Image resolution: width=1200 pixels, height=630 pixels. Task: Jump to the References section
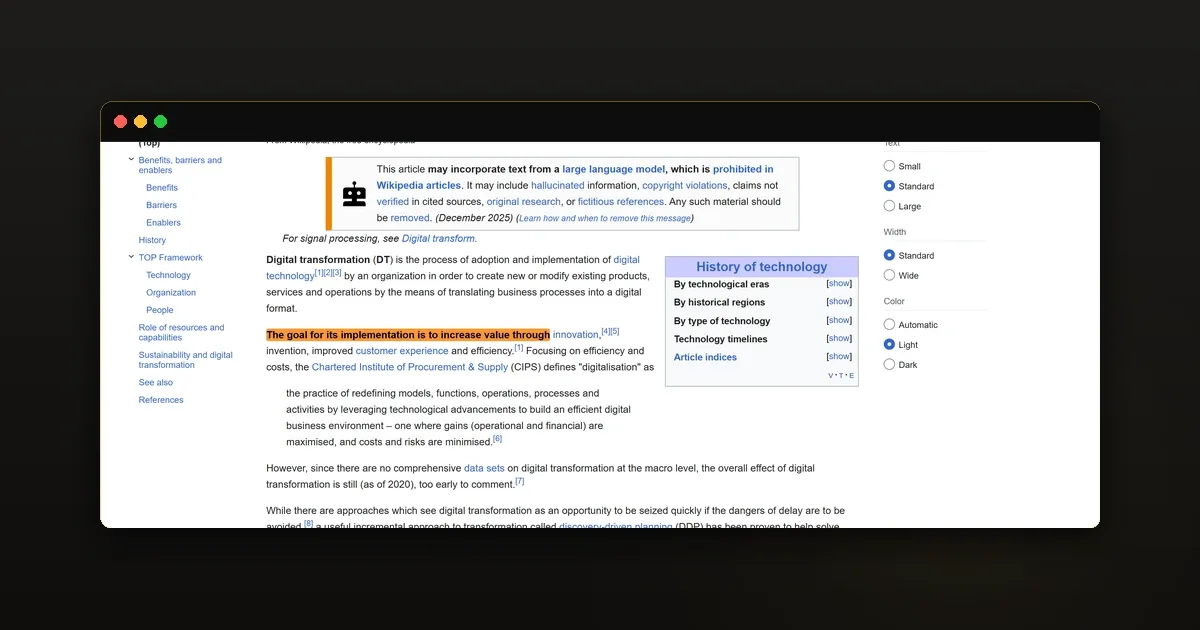point(161,400)
